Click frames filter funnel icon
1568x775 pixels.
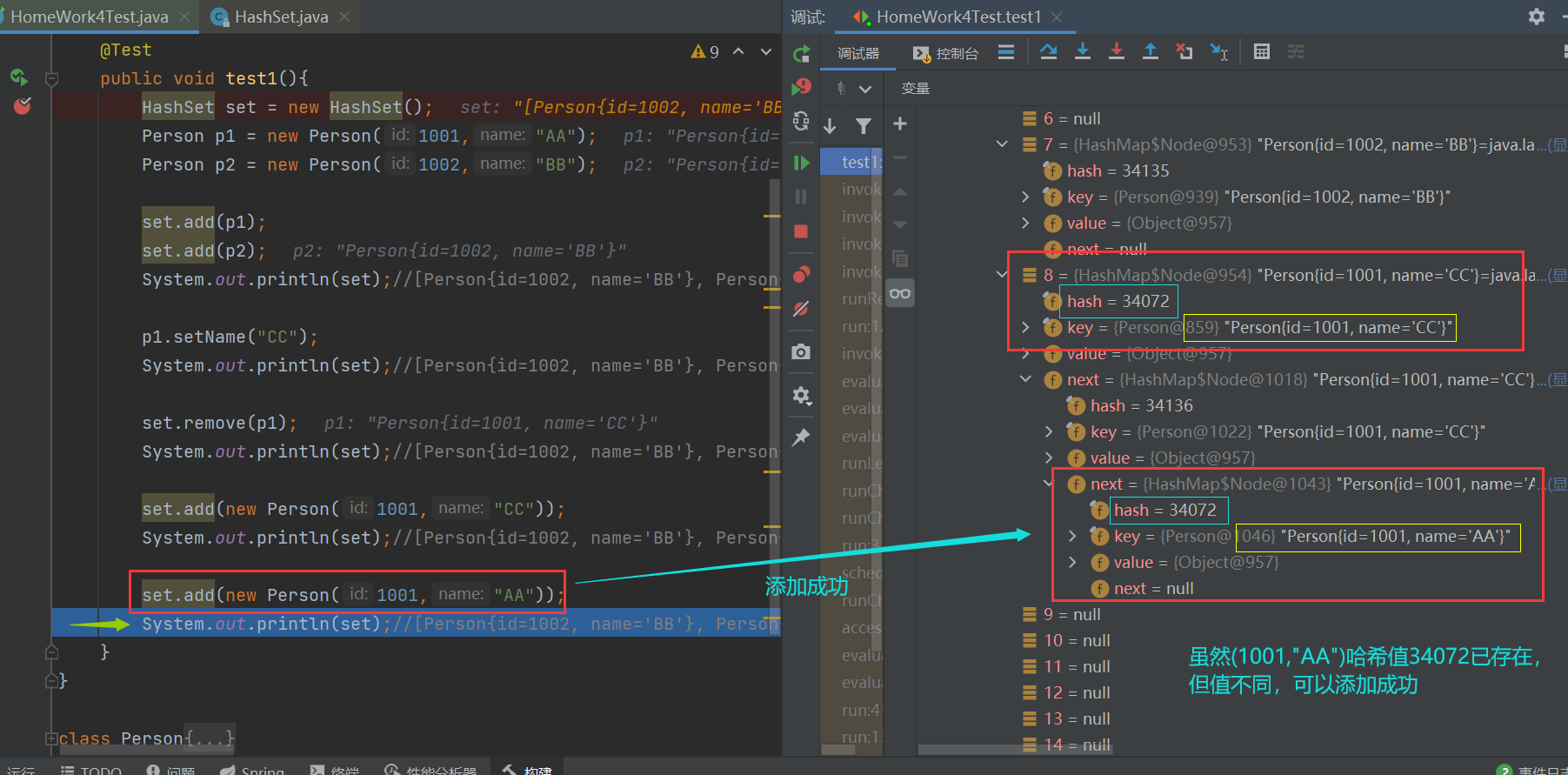pos(864,127)
